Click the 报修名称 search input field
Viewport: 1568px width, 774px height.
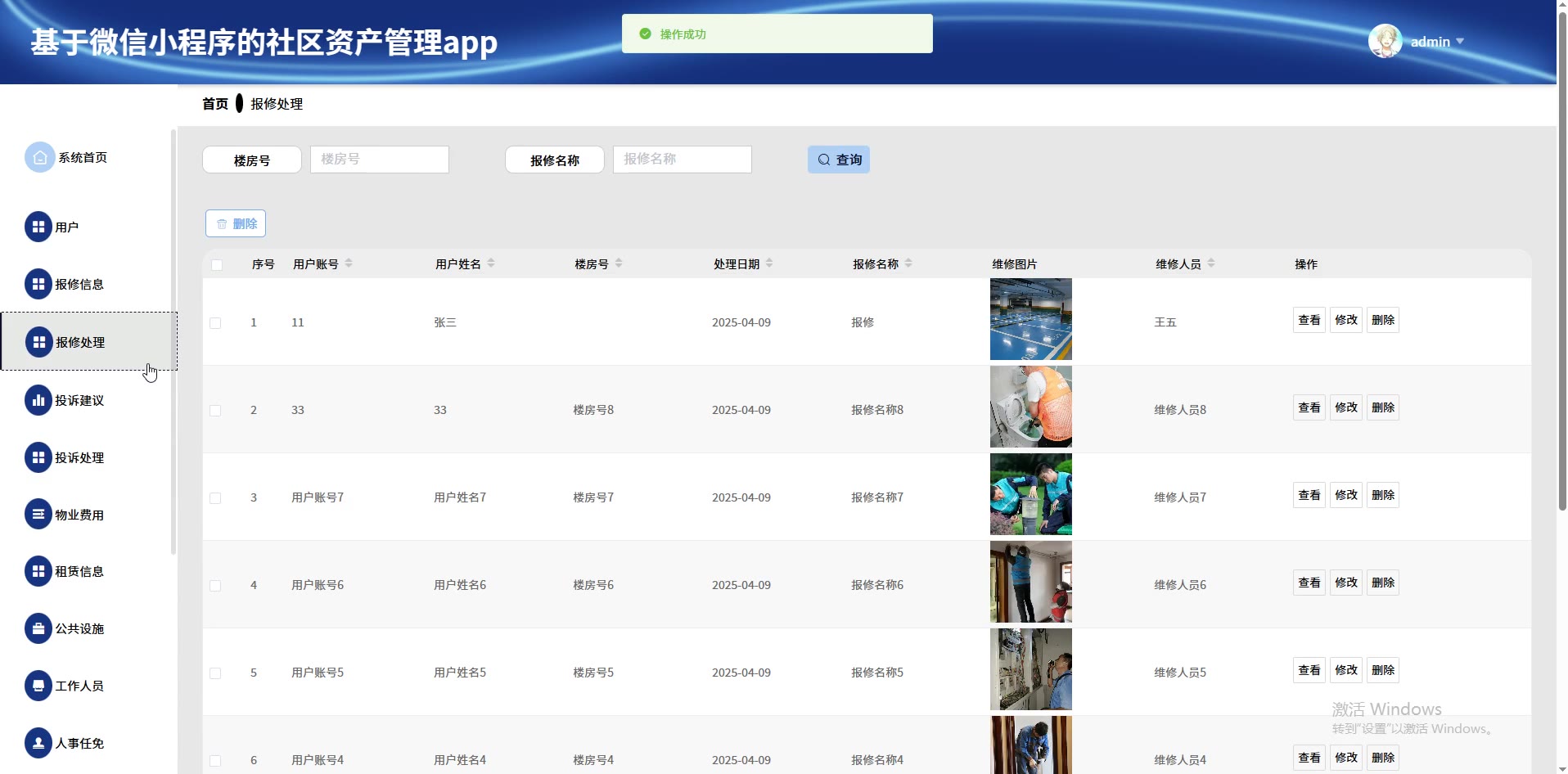pyautogui.click(x=682, y=160)
